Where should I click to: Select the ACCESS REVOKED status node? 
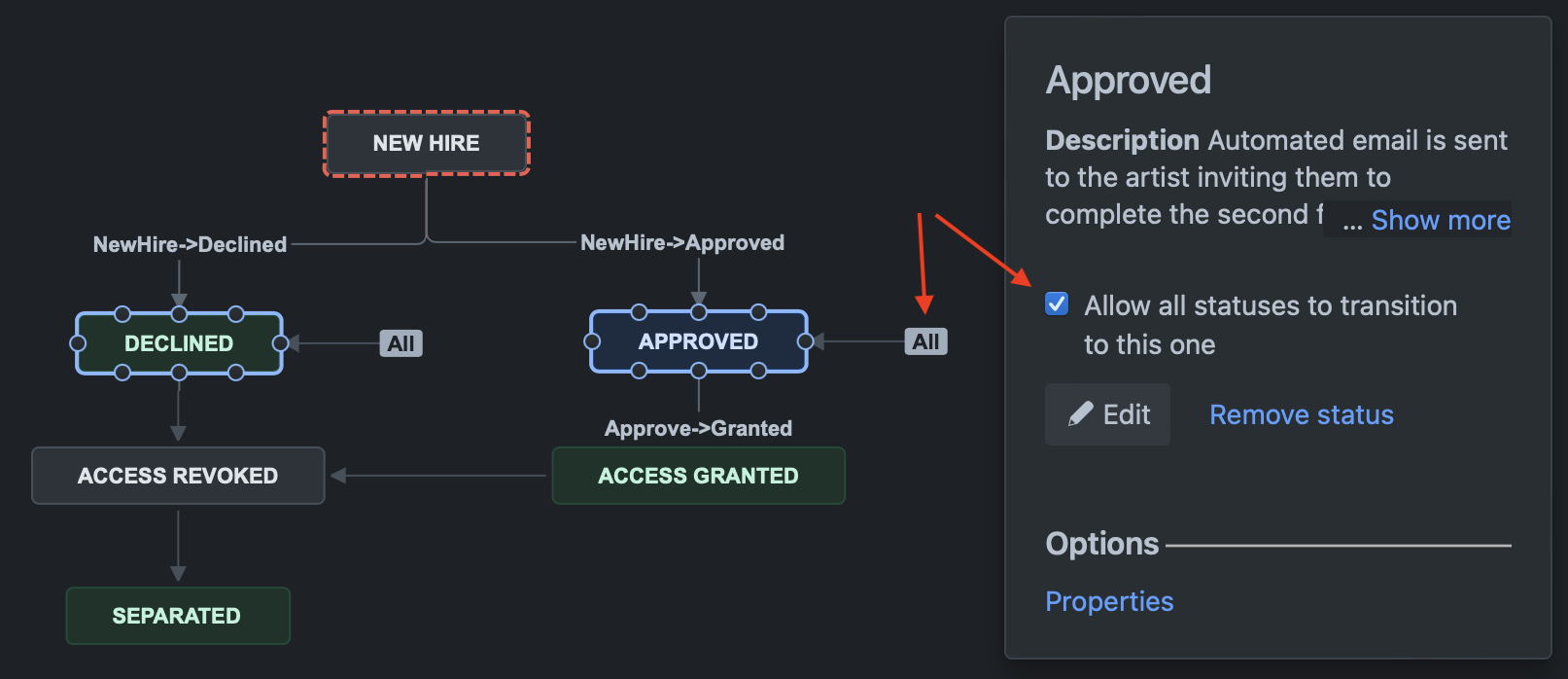(x=178, y=476)
